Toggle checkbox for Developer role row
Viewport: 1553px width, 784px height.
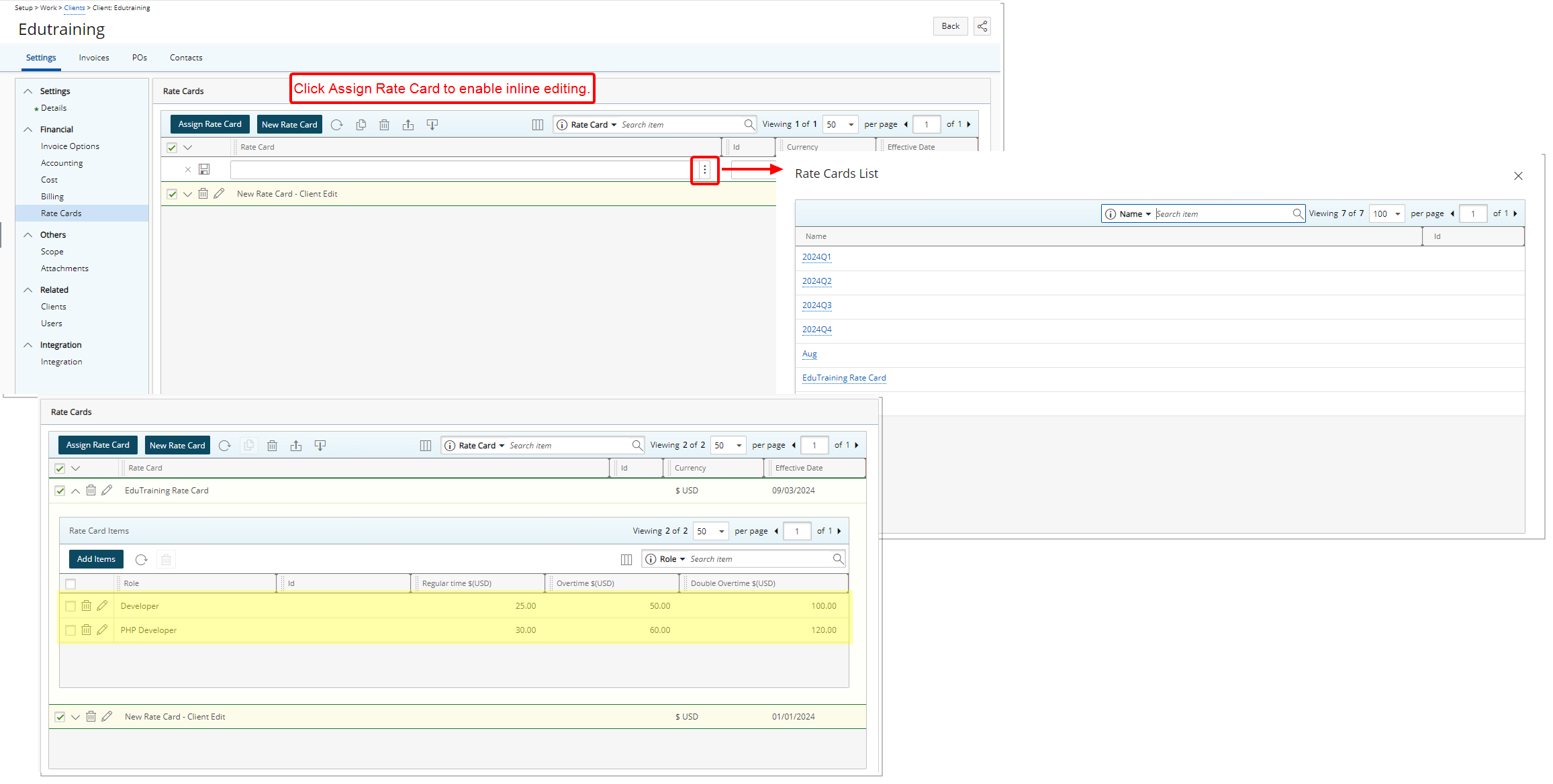70,606
